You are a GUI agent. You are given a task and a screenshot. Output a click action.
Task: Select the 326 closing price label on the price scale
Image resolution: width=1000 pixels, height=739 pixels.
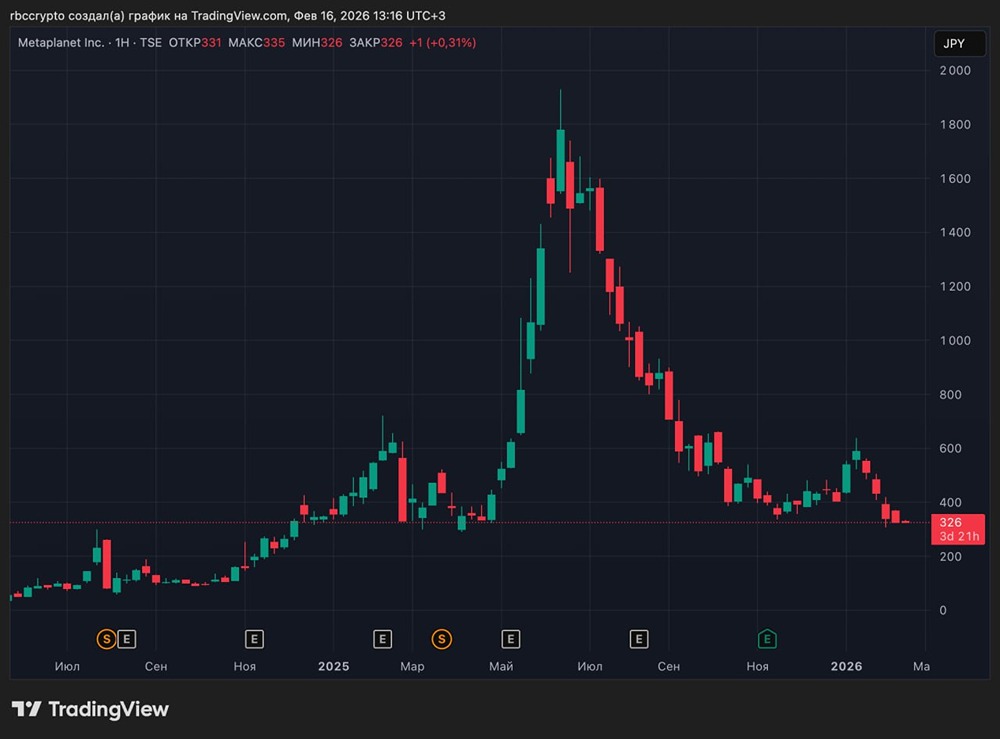click(950, 522)
